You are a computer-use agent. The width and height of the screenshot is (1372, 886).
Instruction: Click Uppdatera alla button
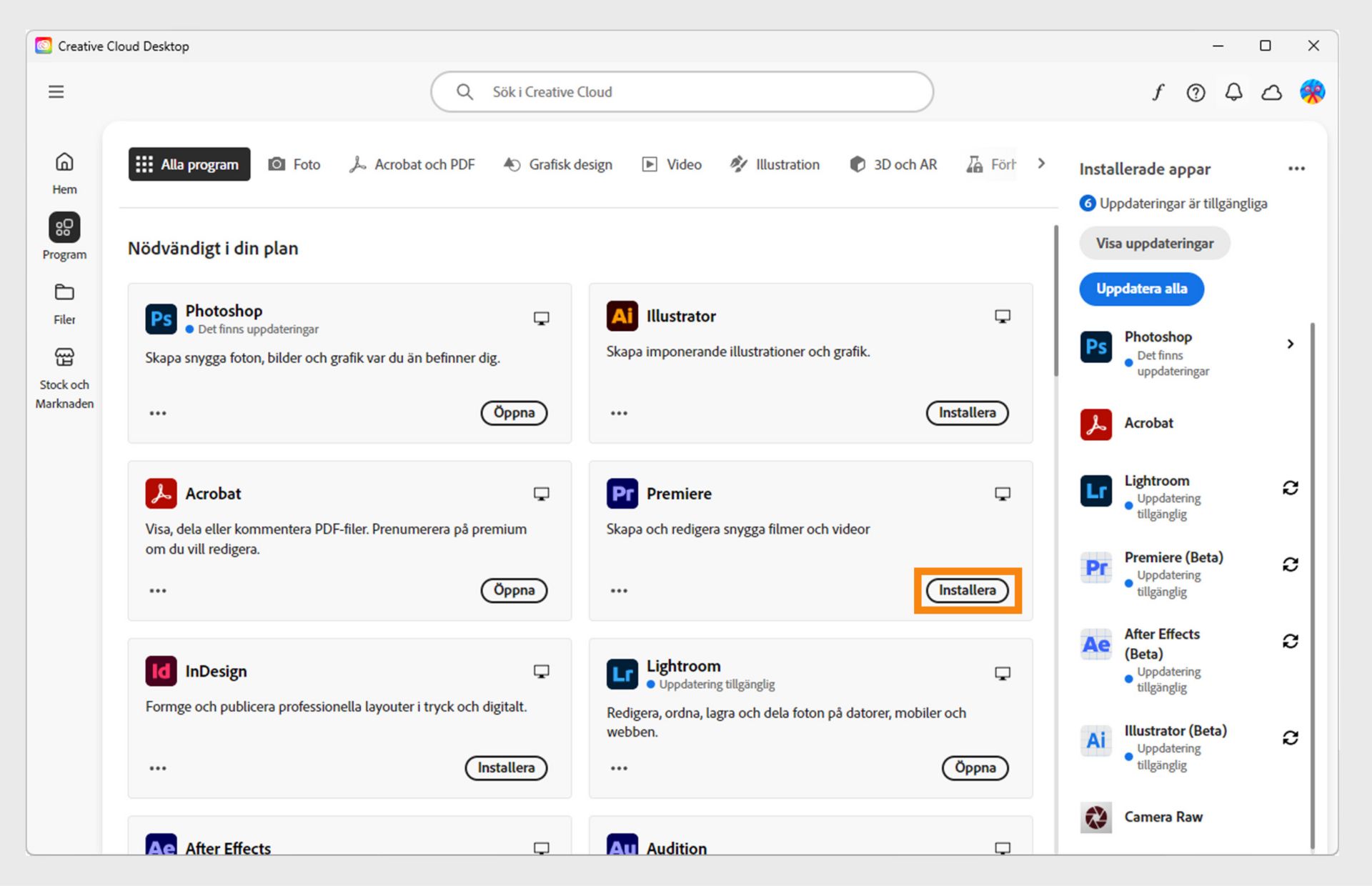[x=1141, y=289]
